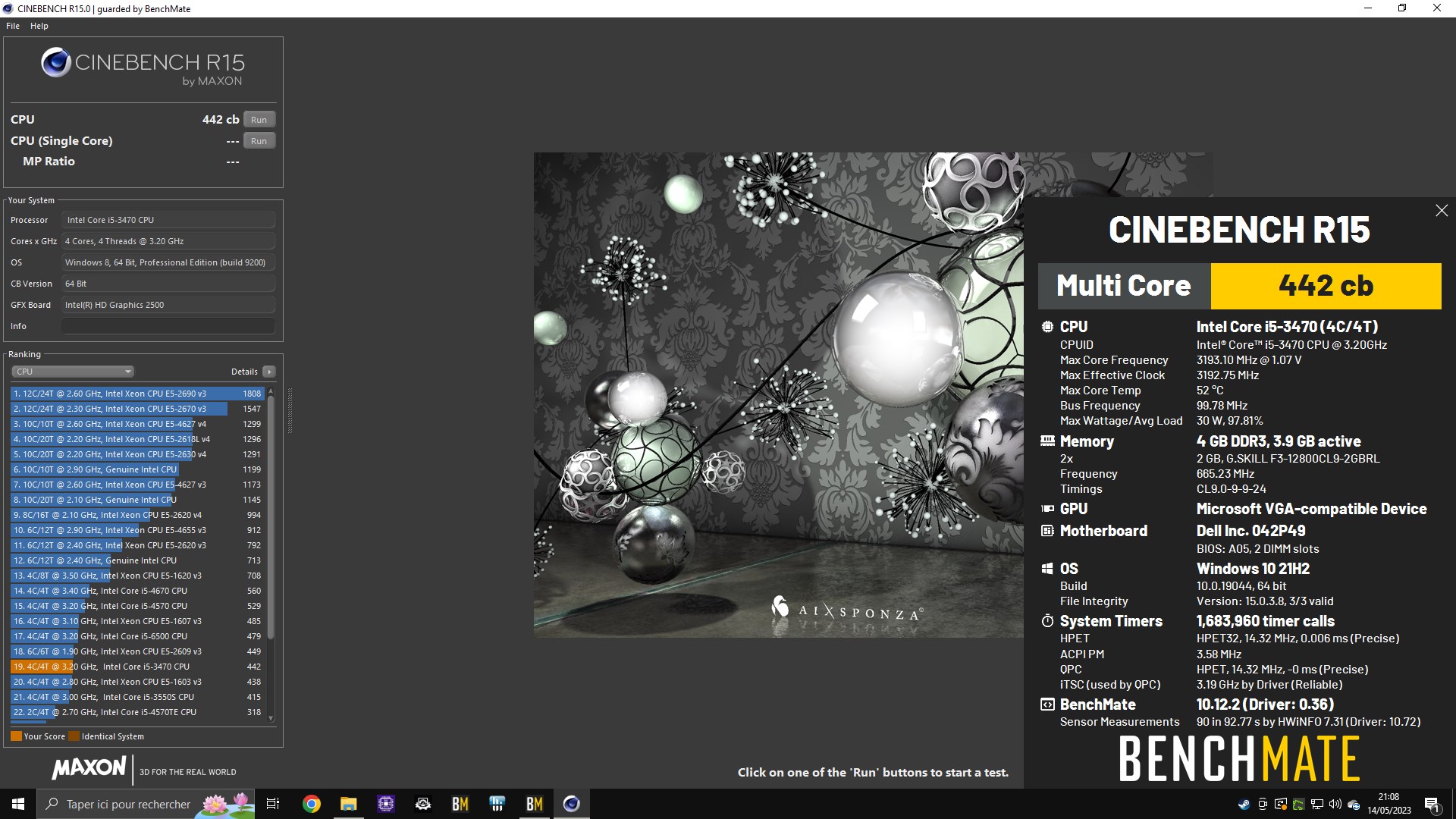Click the Meet Now camera tray icon
This screenshot has width=1456, height=819.
(1263, 804)
